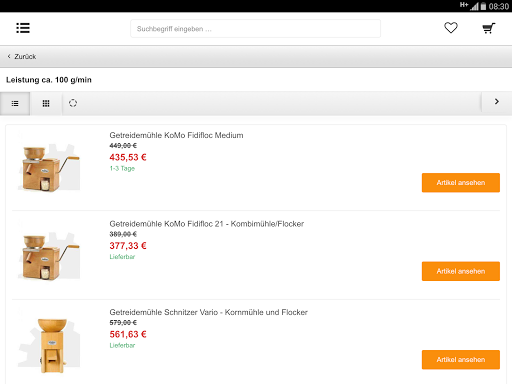Image resolution: width=512 pixels, height=384 pixels.
Task: View article KoMo Fidifloc Medium button
Action: click(461, 183)
